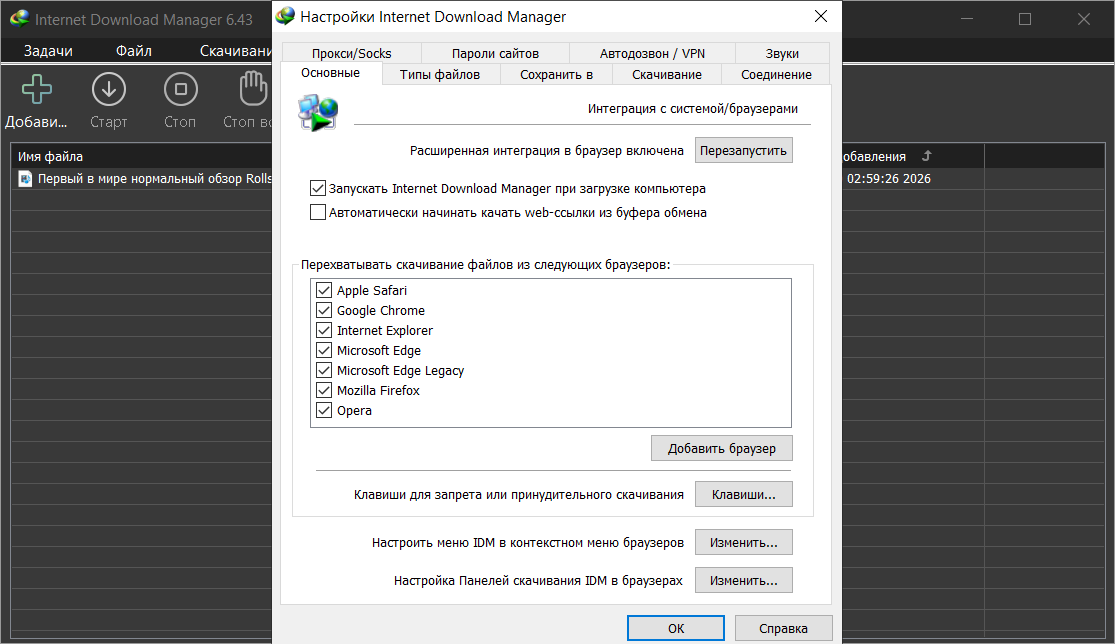This screenshot has width=1115, height=644.
Task: Uncheck Microsoft Edge Legacy integration
Action: click(x=324, y=370)
